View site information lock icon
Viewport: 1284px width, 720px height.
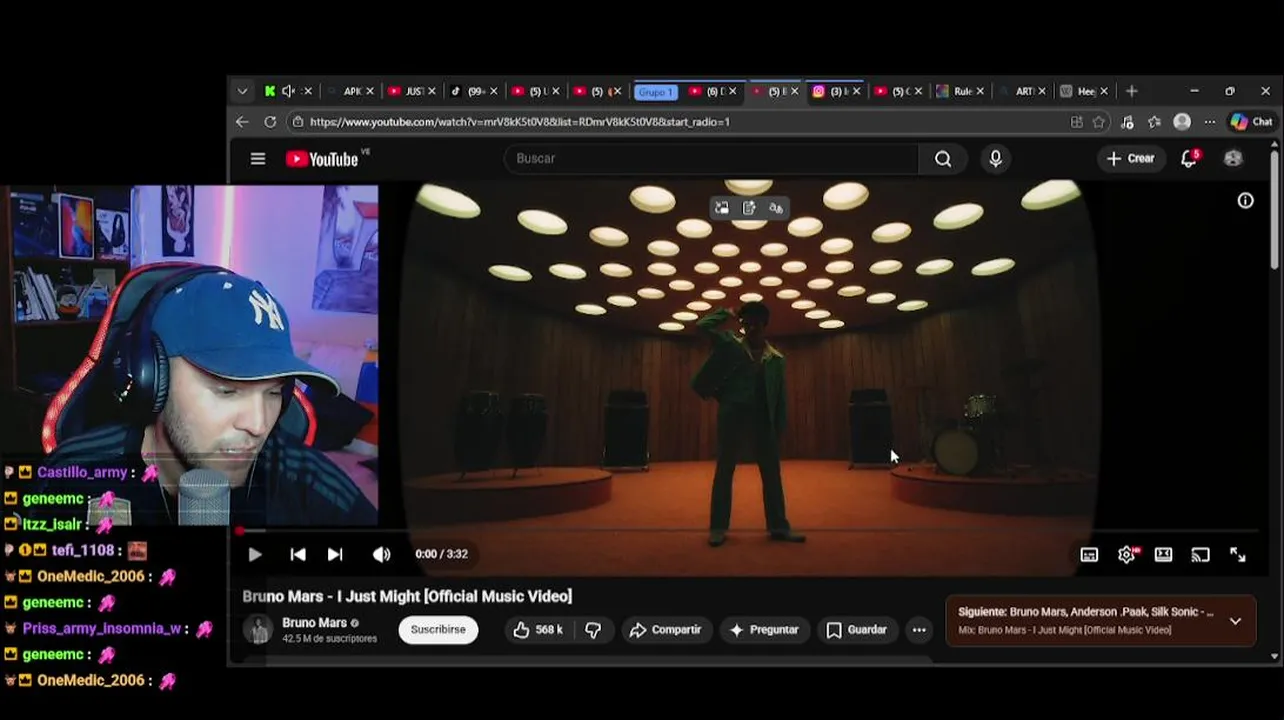tap(297, 122)
